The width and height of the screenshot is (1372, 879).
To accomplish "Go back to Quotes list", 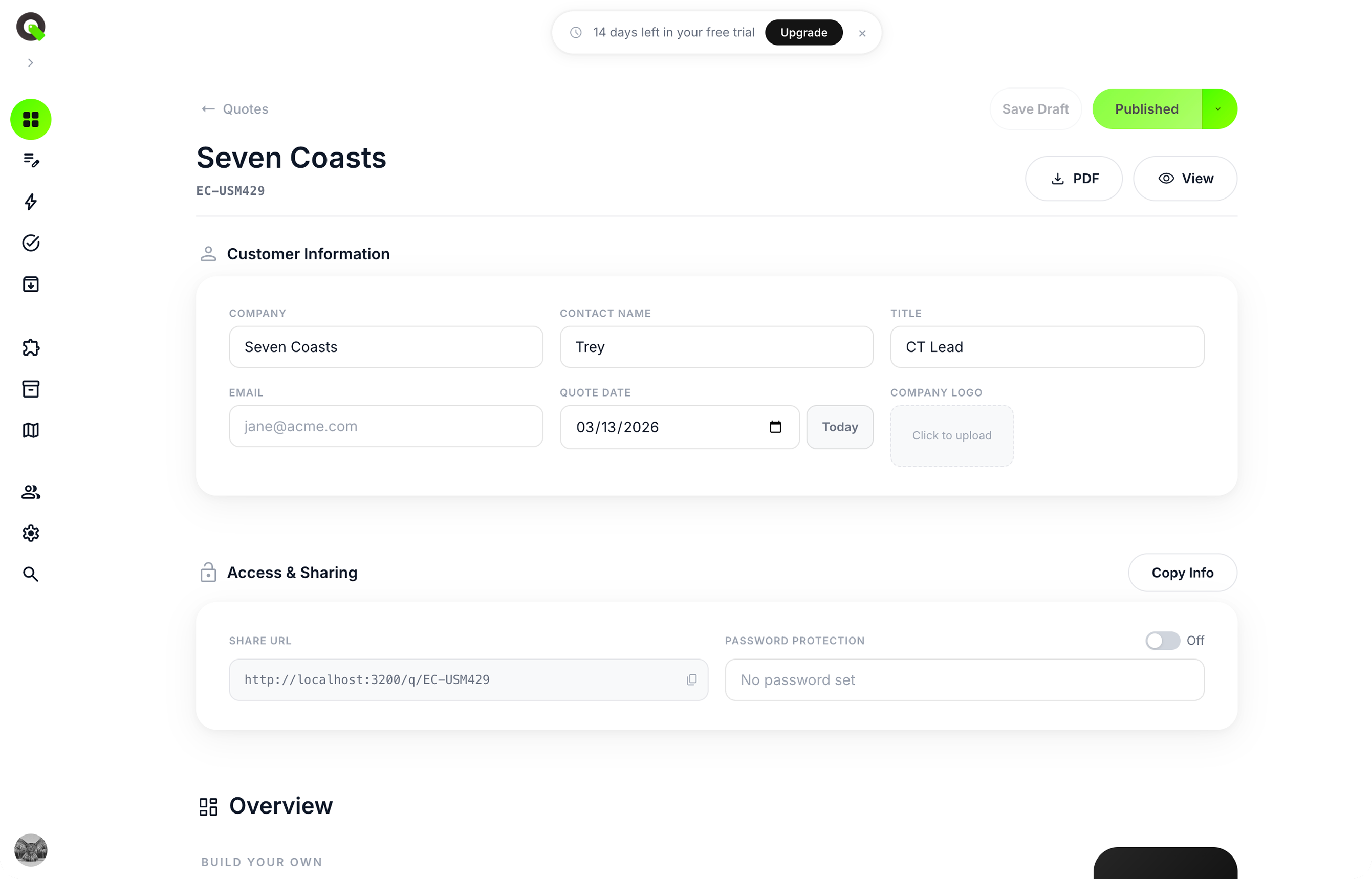I will tap(235, 109).
